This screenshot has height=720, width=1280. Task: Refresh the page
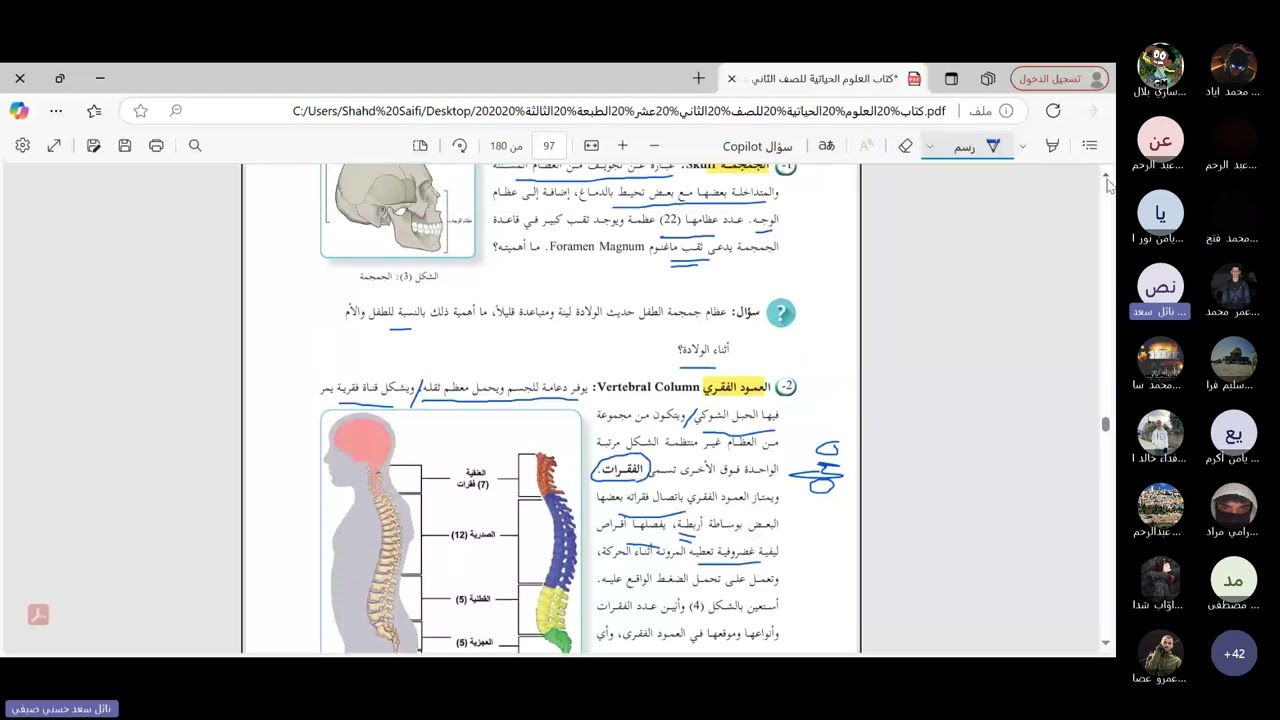point(1053,111)
